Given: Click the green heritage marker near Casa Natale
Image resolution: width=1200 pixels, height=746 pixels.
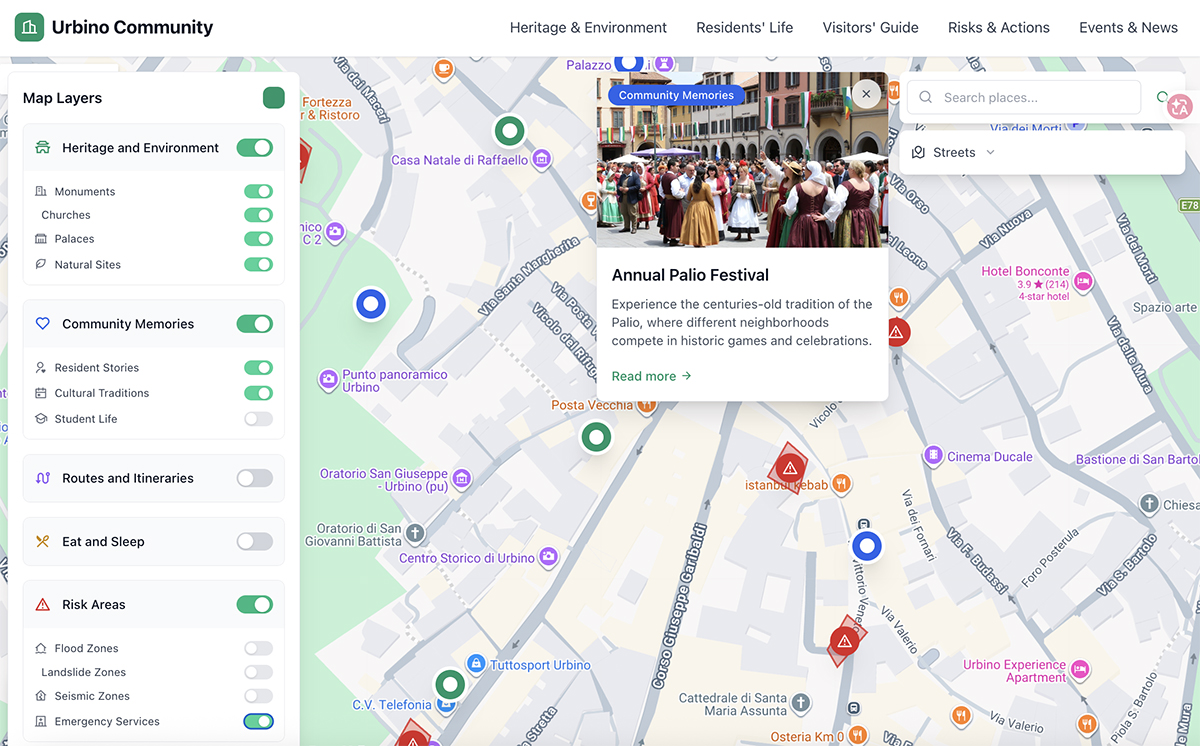Looking at the screenshot, I should [510, 130].
